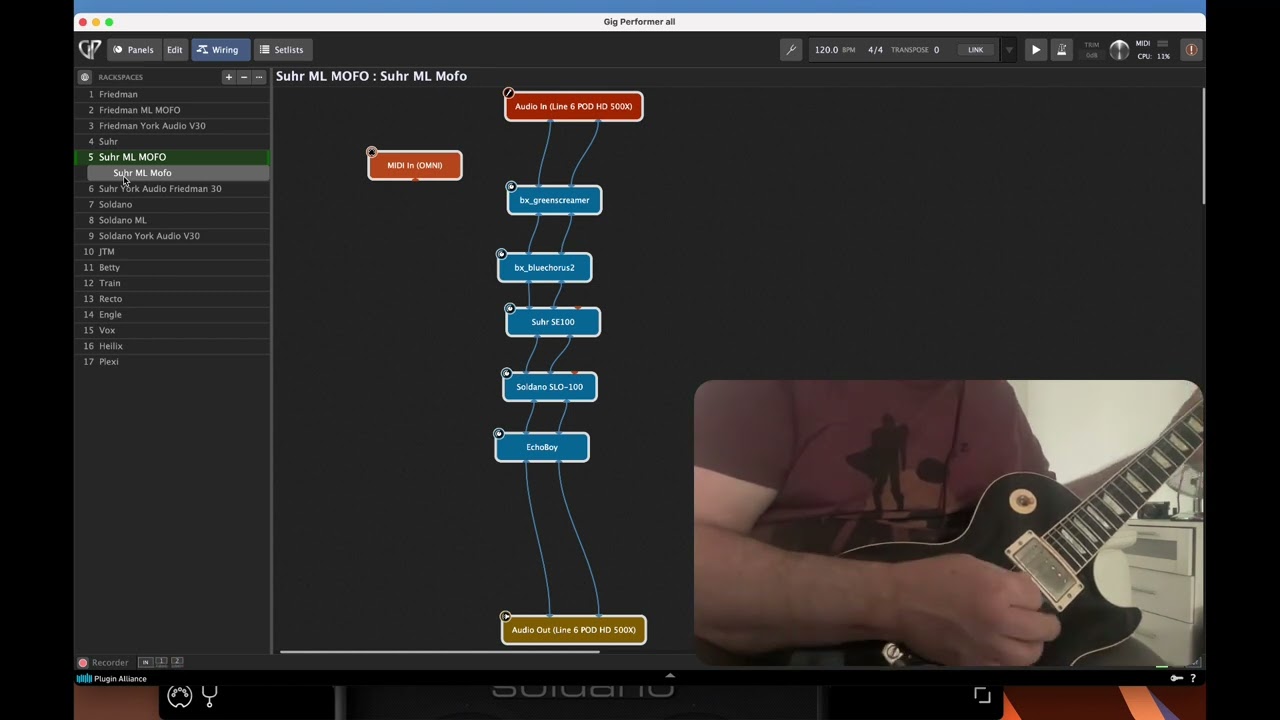Remove rackspace with the minus icon
1280x720 pixels.
tap(243, 77)
